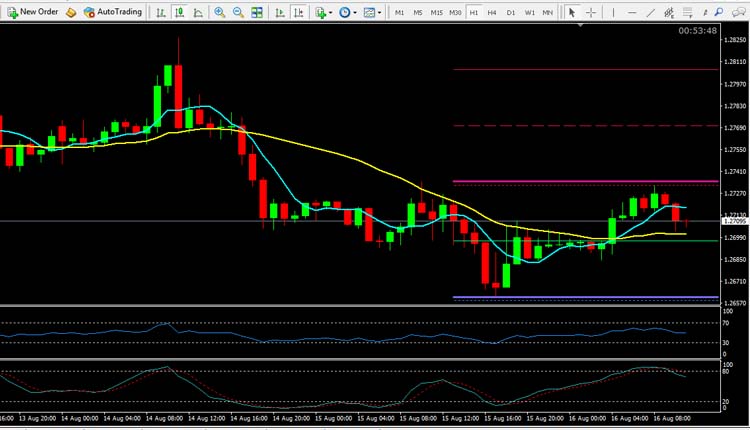The width and height of the screenshot is (750, 430).
Task: Click the 14 Aug 08:00 time label
Action: coord(164,419)
